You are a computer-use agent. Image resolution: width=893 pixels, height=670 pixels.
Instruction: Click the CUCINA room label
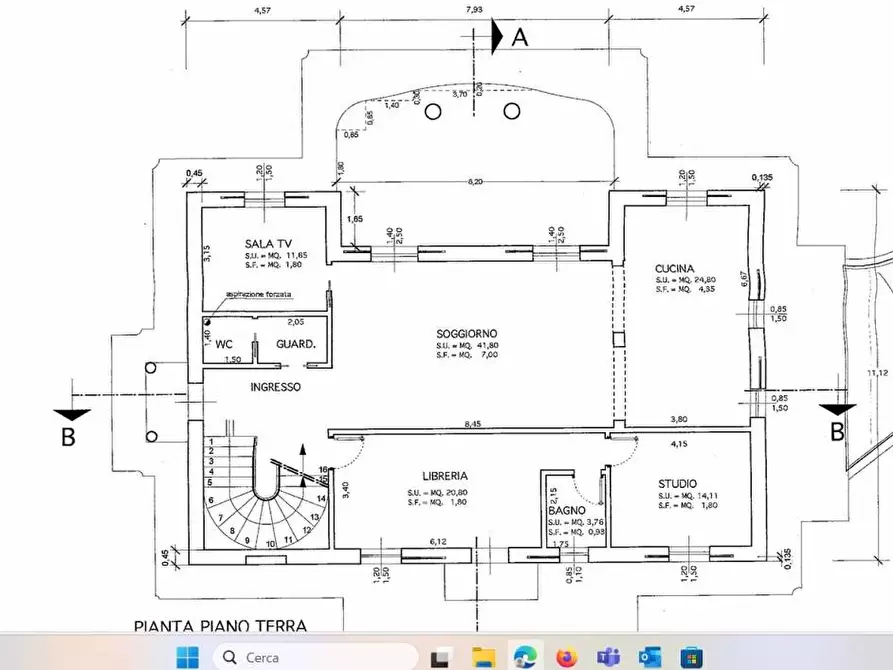click(675, 268)
